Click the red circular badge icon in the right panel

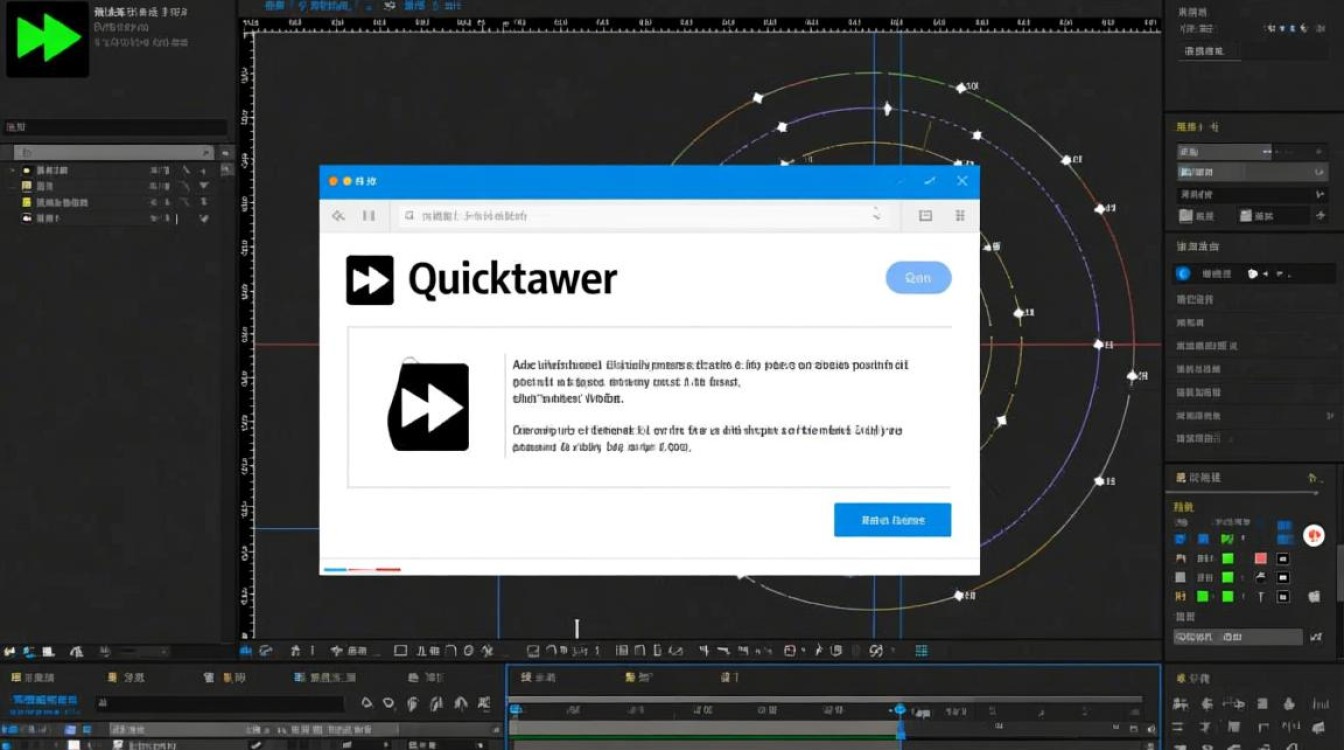(1313, 534)
